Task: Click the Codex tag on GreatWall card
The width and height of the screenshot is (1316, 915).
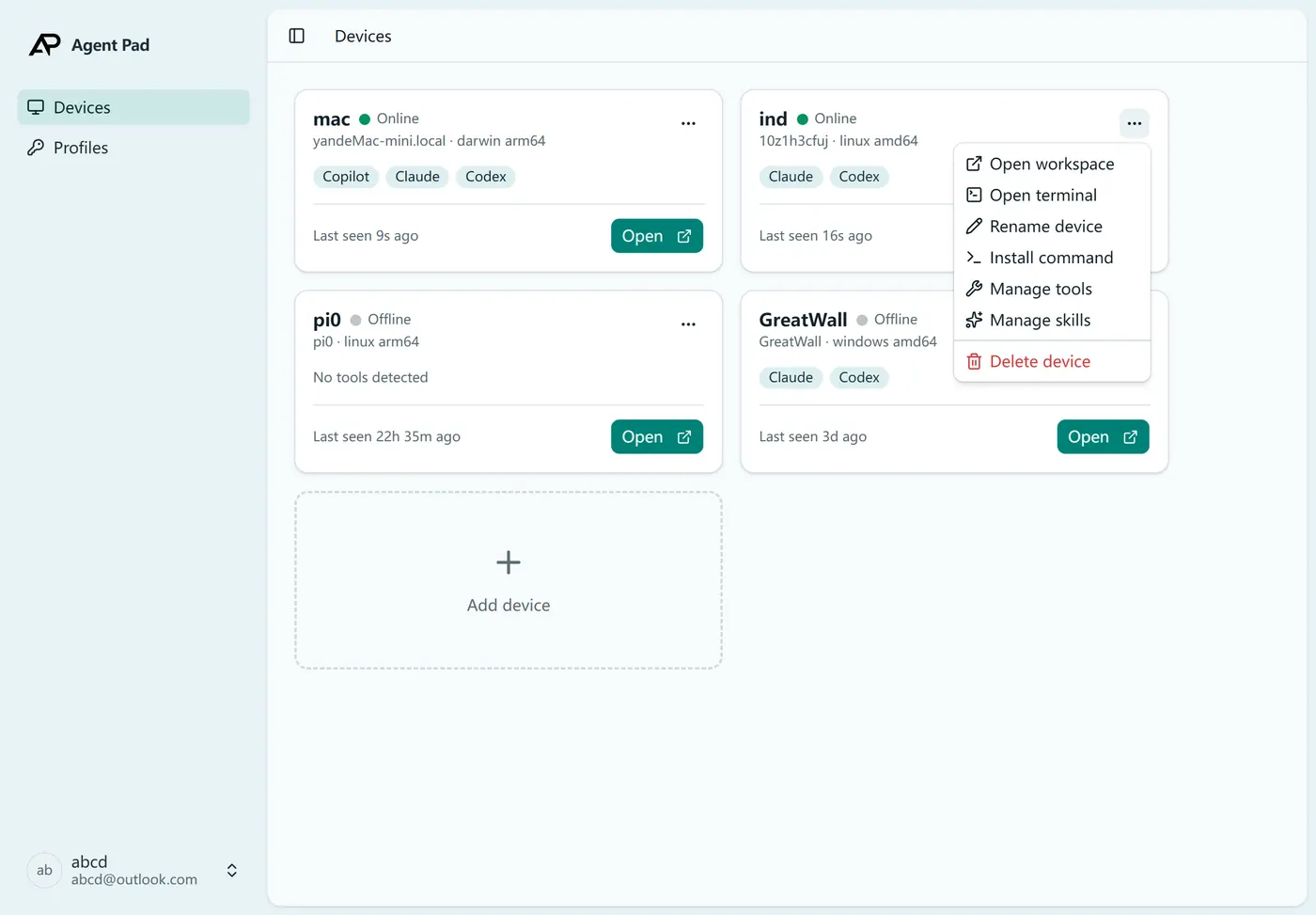Action: (859, 377)
